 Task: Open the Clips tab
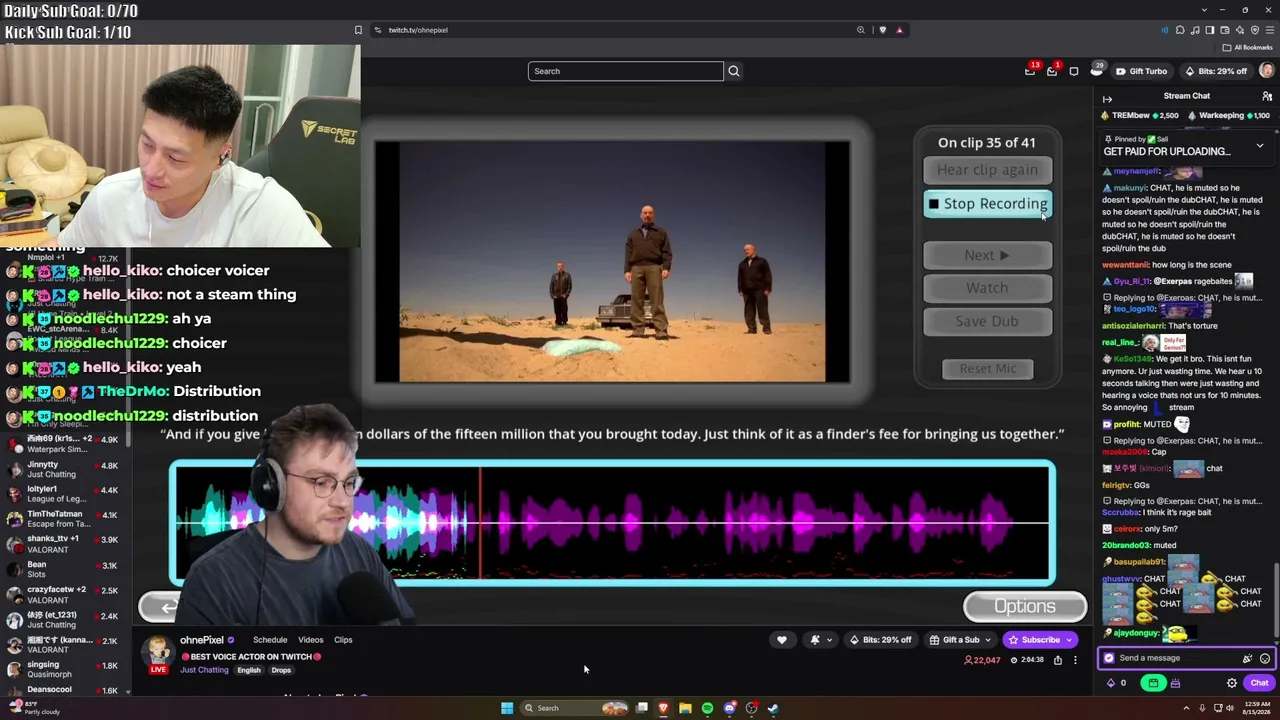(343, 640)
